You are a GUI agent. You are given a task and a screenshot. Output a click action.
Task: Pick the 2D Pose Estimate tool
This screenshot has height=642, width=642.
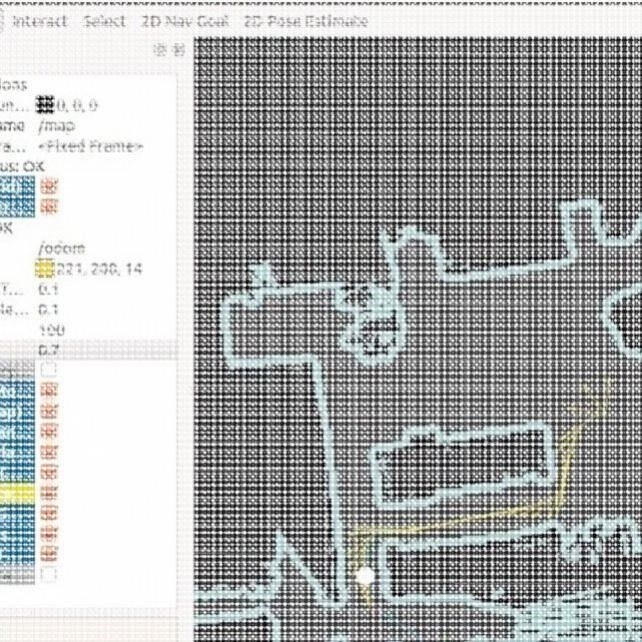(306, 21)
